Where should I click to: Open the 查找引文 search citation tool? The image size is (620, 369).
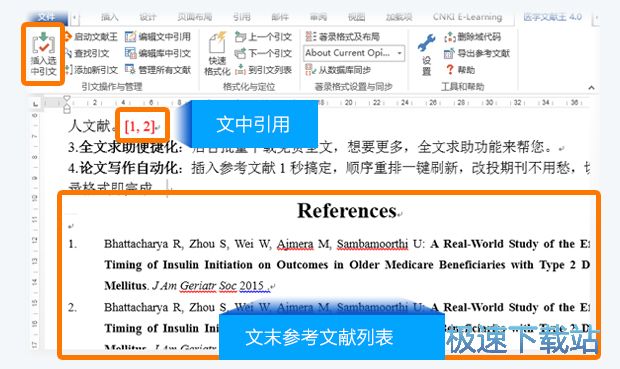(x=87, y=53)
